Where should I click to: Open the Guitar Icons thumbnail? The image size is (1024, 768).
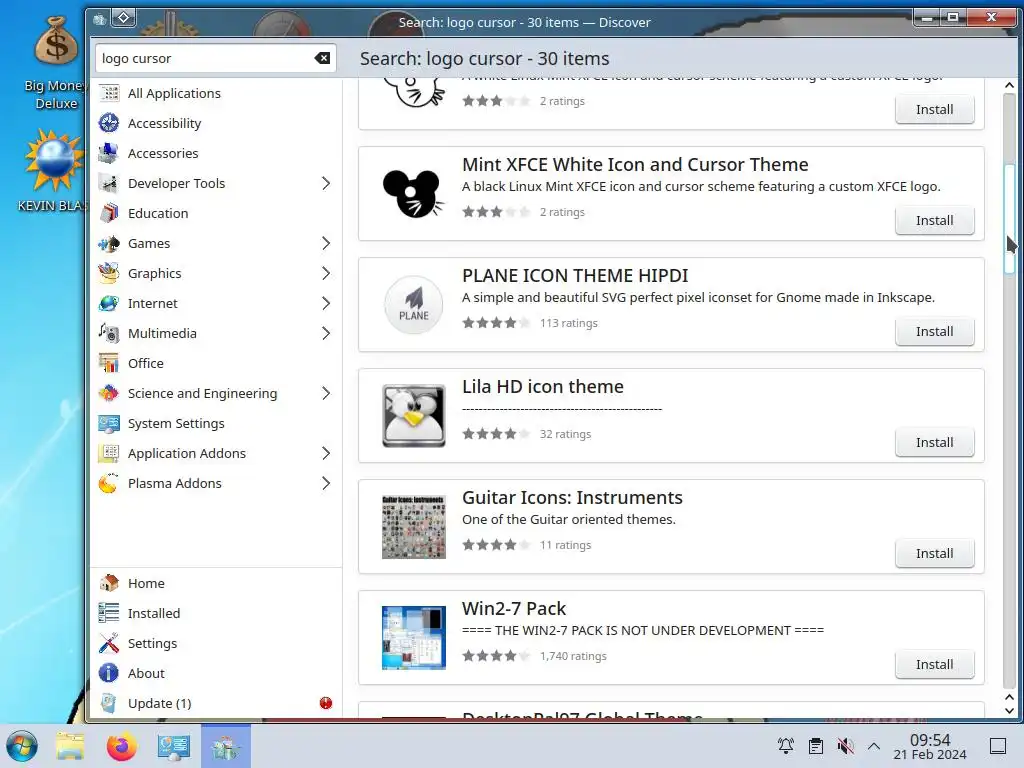[x=413, y=527]
